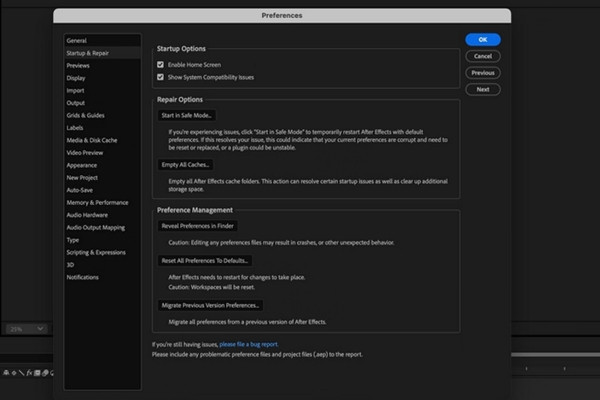
Task: Uncheck Show System Compatibility Issues
Action: (x=160, y=77)
